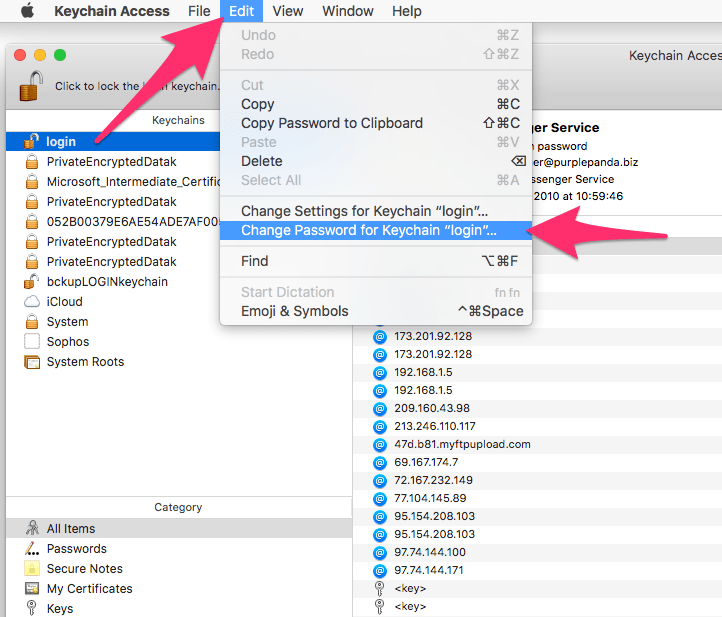
Task: Select the login keychain
Action: (x=113, y=141)
